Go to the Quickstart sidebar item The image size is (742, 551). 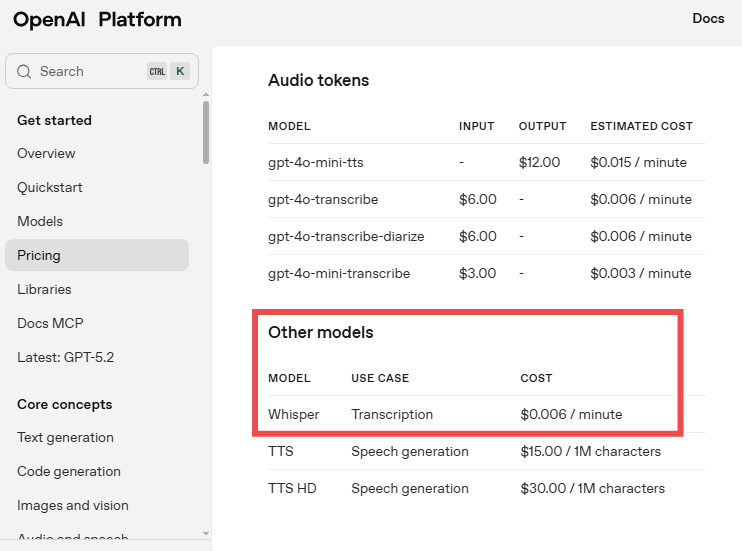(x=50, y=187)
